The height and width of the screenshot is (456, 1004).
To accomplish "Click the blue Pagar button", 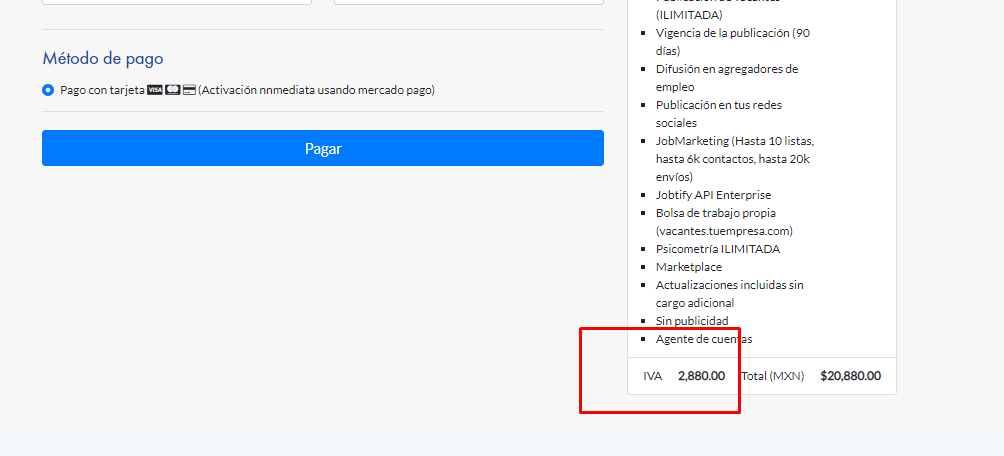I will (323, 148).
